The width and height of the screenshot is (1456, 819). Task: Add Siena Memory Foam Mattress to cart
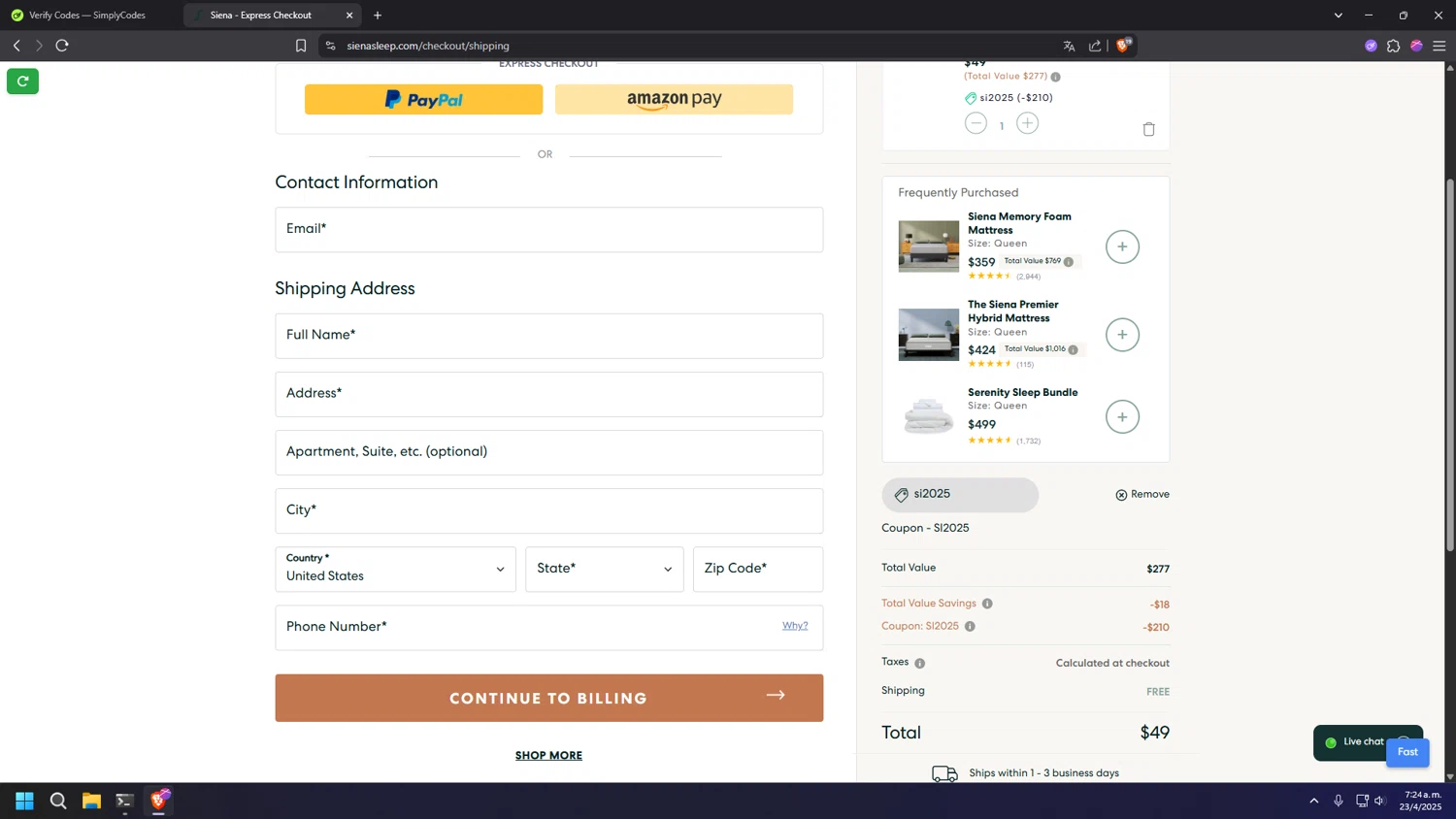[1122, 246]
